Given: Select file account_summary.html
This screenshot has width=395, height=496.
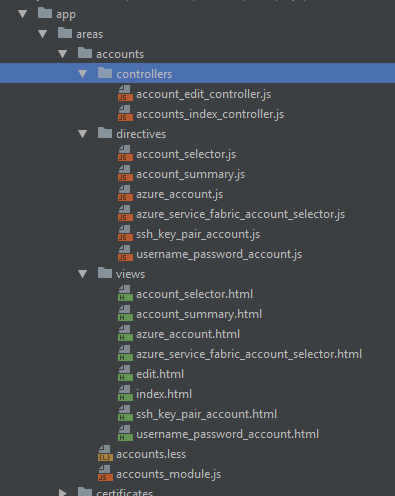Looking at the screenshot, I should click(x=199, y=314).
